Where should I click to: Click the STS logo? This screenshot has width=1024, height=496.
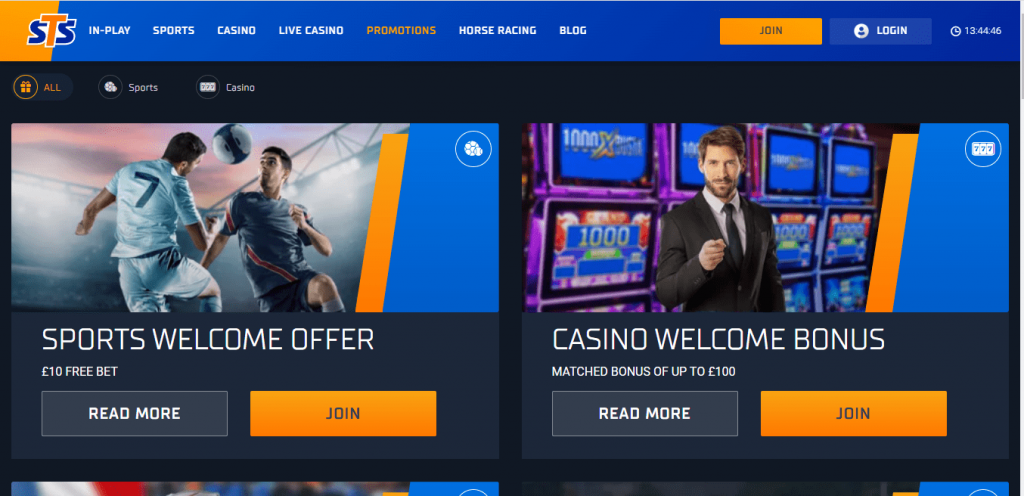coord(51,31)
